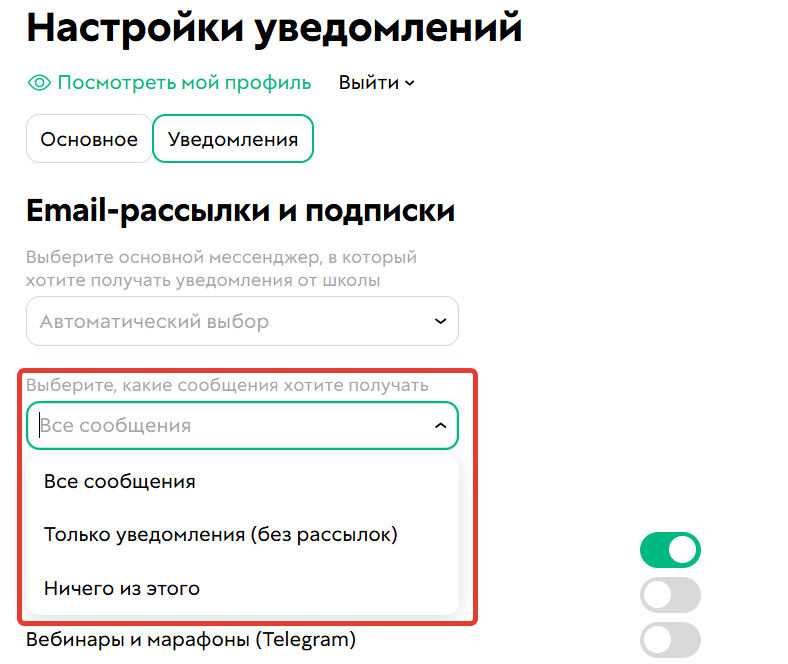Click the 'Настройки уведомлений' page title

pos(274,28)
